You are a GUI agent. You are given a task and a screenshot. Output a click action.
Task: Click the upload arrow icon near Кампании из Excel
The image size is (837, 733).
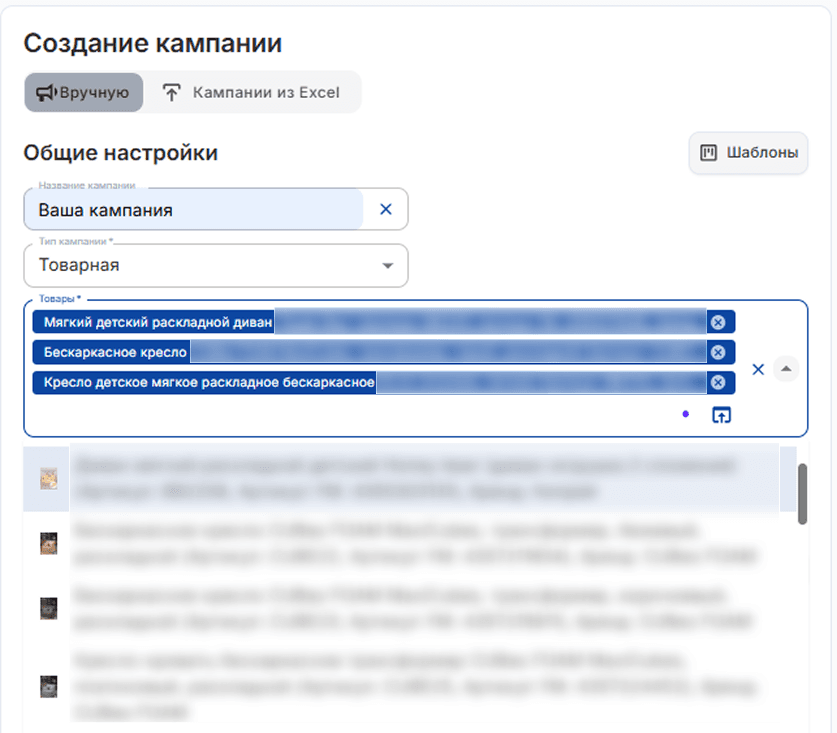[x=171, y=92]
